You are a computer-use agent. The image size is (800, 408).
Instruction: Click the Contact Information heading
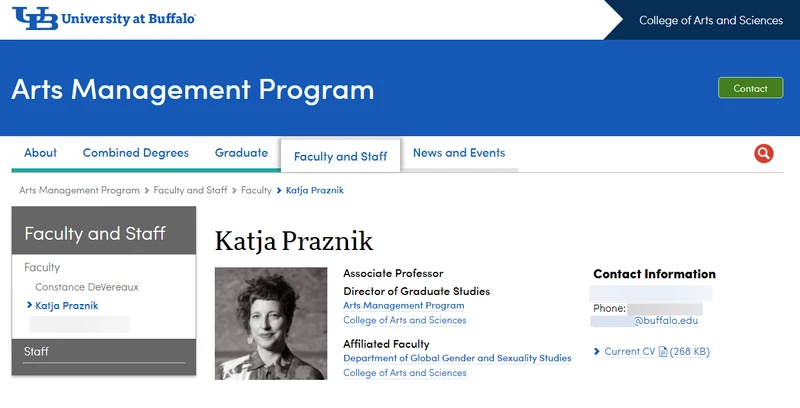[655, 274]
